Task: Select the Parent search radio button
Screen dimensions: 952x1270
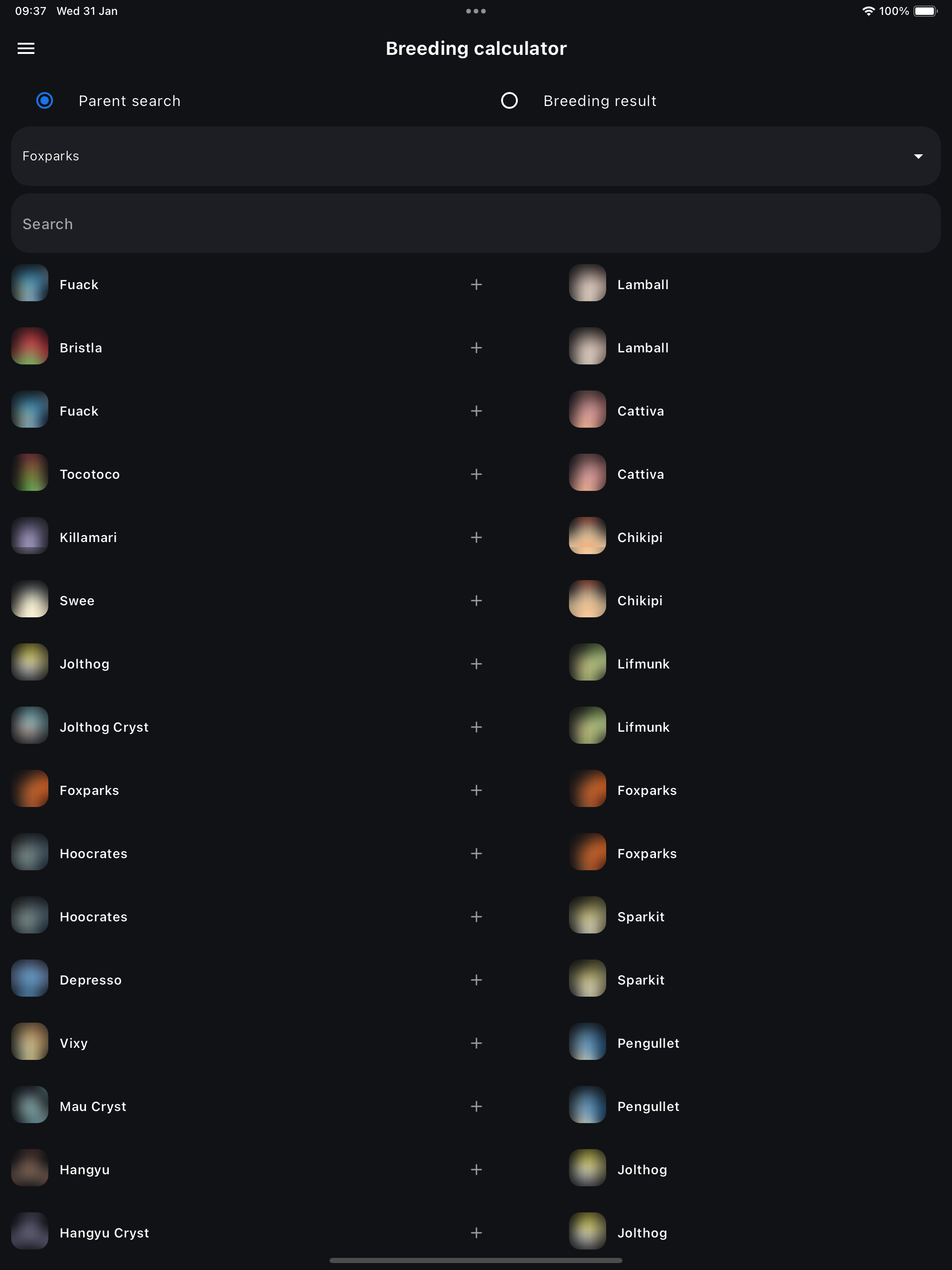Action: point(45,100)
